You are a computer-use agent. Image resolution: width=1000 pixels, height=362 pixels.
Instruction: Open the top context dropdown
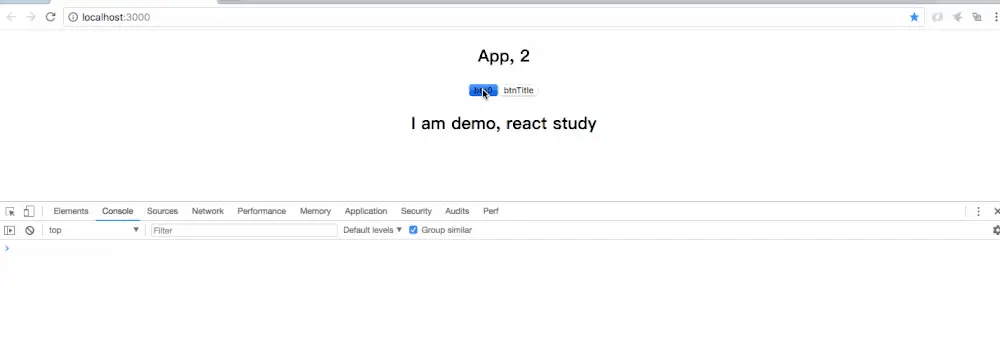point(93,230)
